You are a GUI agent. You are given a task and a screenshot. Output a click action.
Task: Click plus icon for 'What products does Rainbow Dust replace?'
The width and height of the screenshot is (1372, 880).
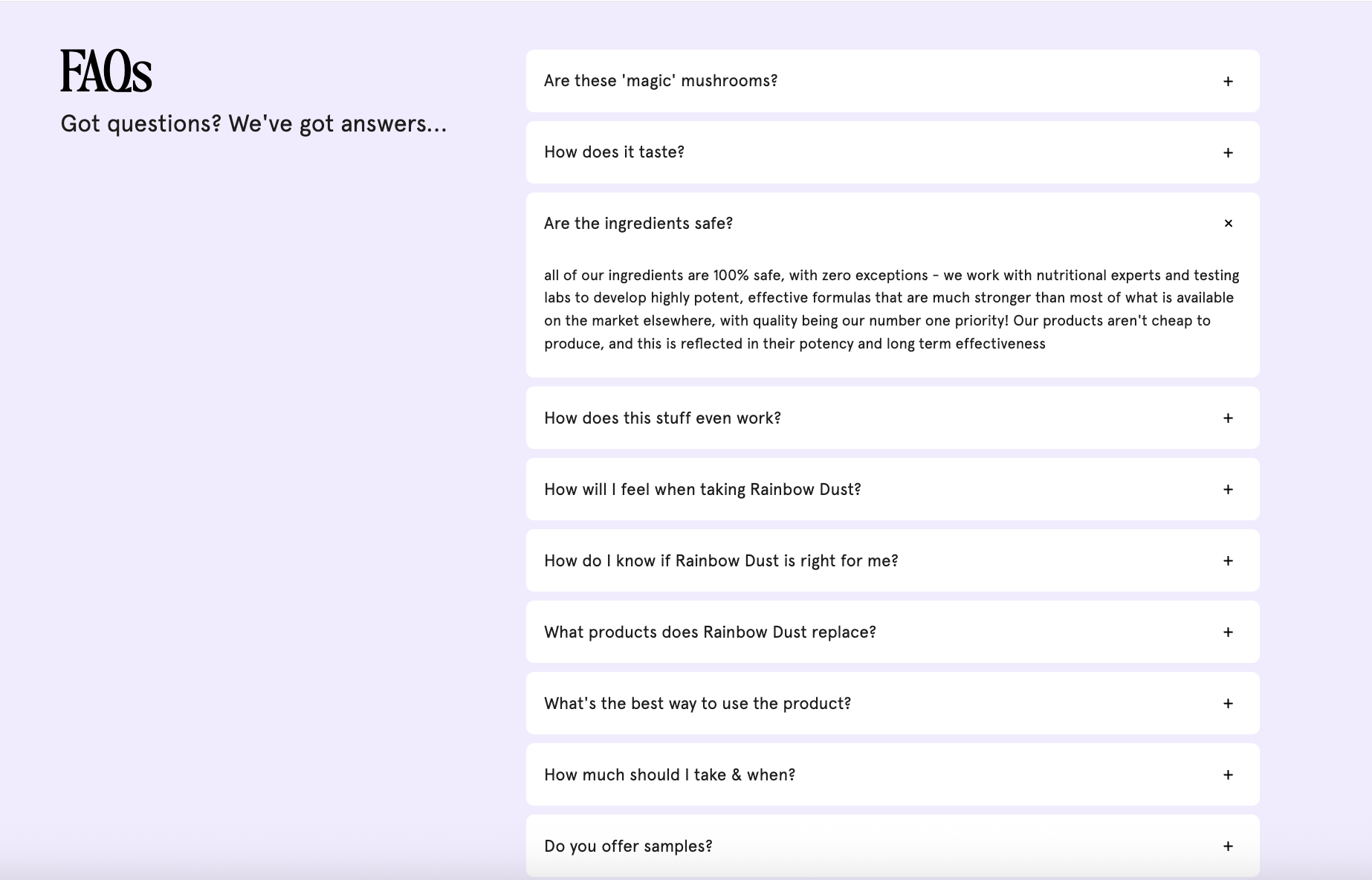tap(1228, 632)
